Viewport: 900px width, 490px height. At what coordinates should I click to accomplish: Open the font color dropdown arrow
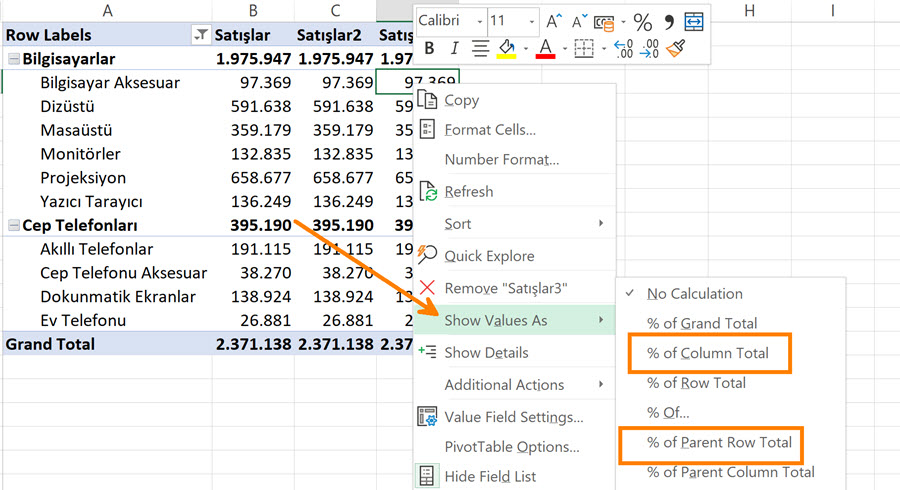(565, 49)
